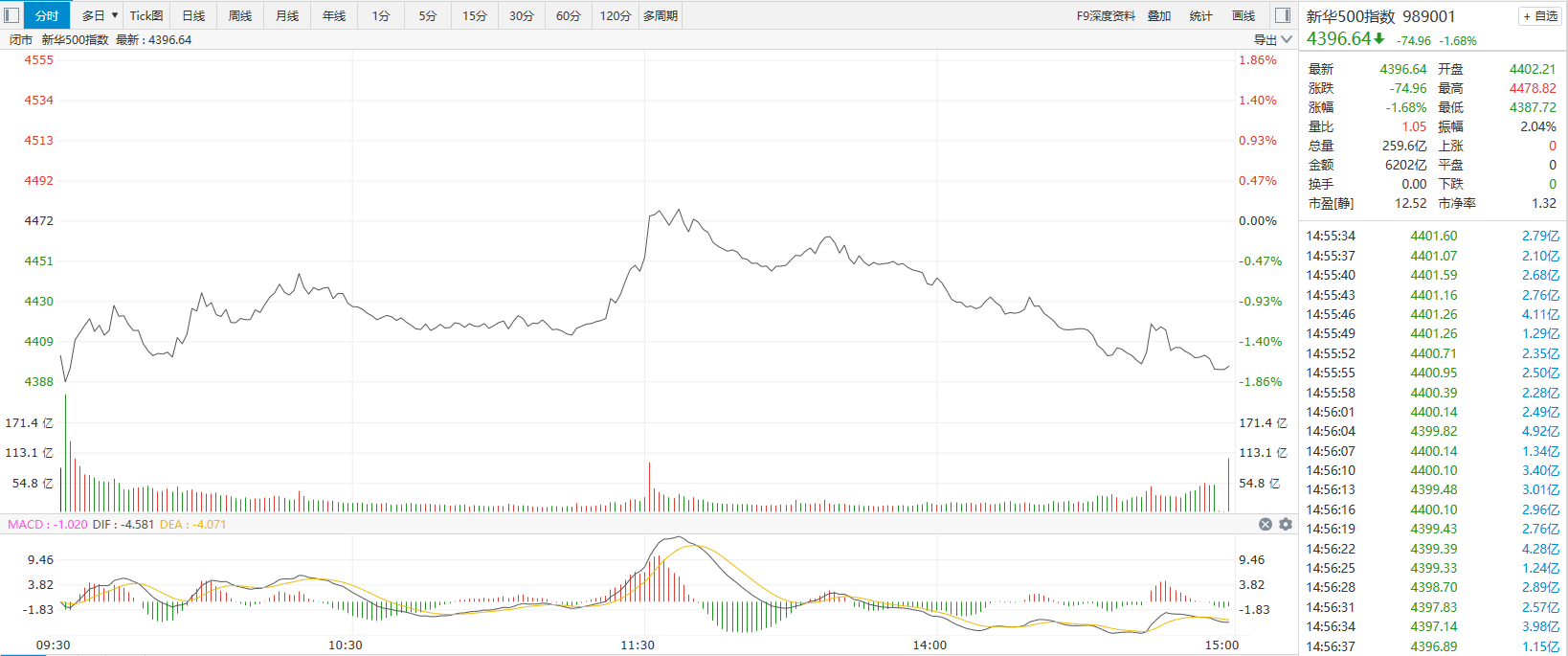Open F9深度资料 in-depth data
The width and height of the screenshot is (1568, 656).
pyautogui.click(x=1106, y=15)
